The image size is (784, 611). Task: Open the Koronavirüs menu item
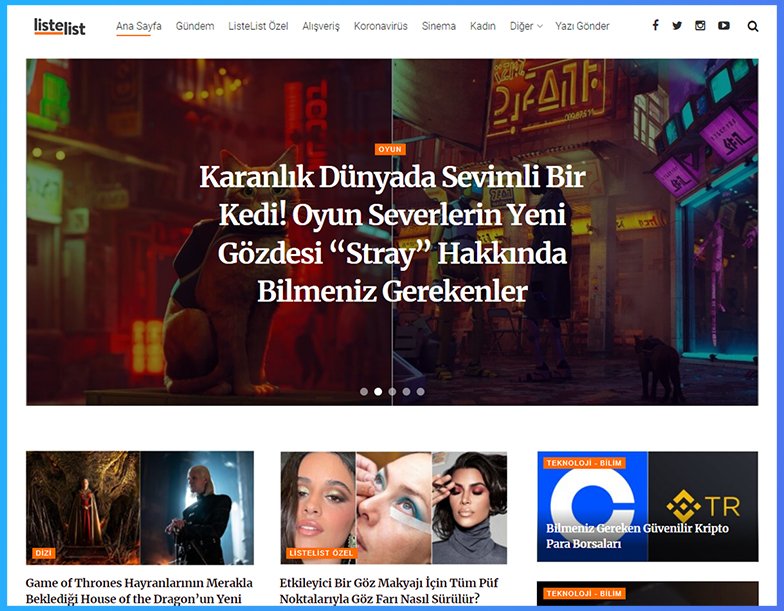pos(380,26)
